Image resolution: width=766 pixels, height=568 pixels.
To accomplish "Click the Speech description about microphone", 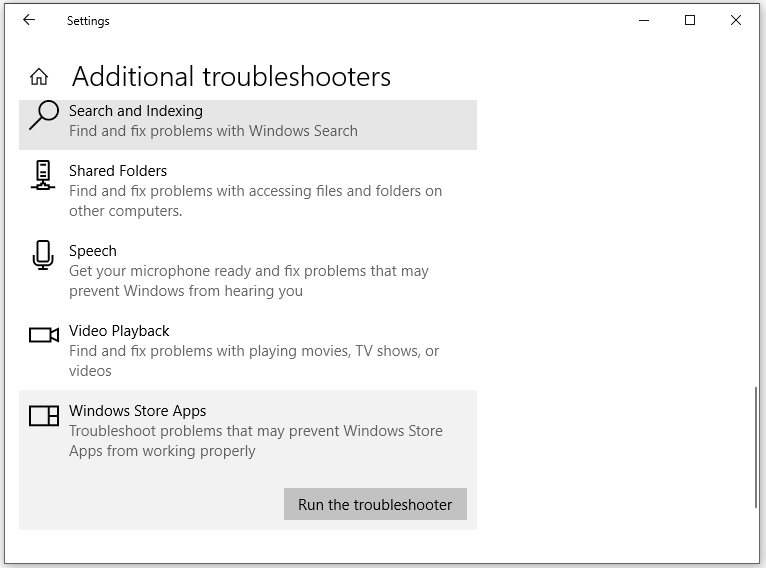I will pos(249,281).
